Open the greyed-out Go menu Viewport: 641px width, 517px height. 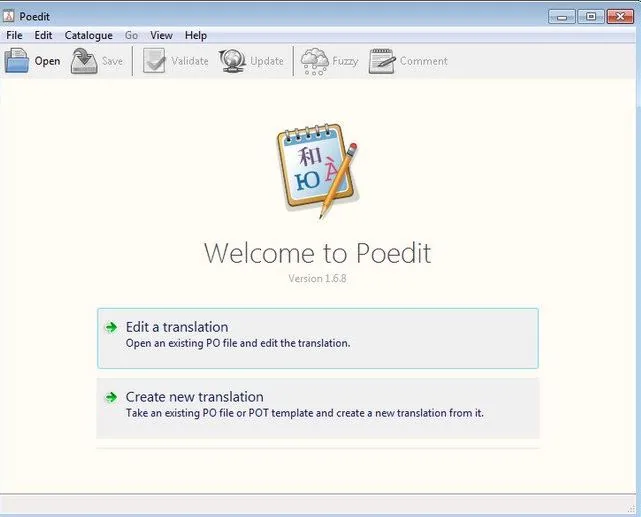click(131, 36)
